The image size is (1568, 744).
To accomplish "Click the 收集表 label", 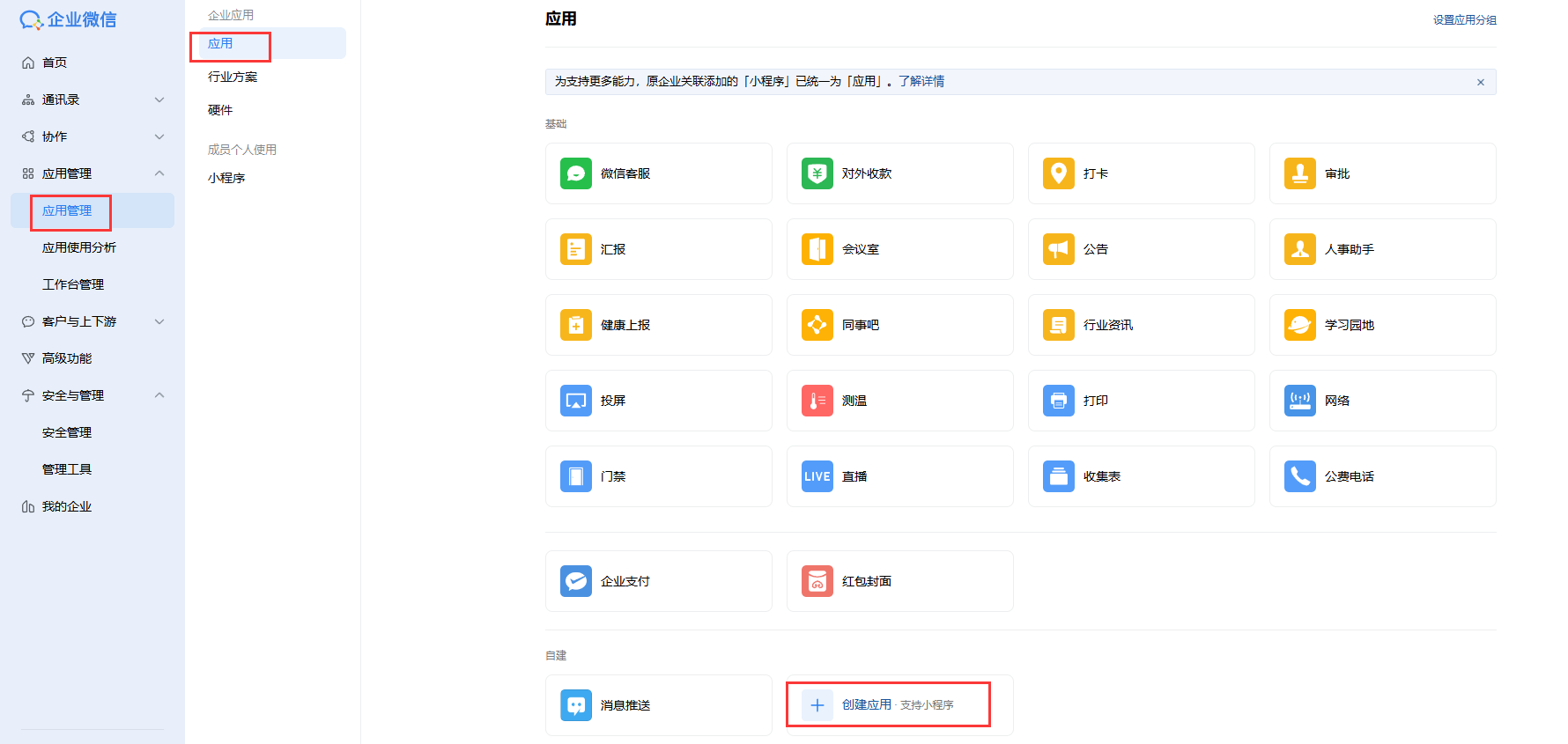I will pos(1102,476).
